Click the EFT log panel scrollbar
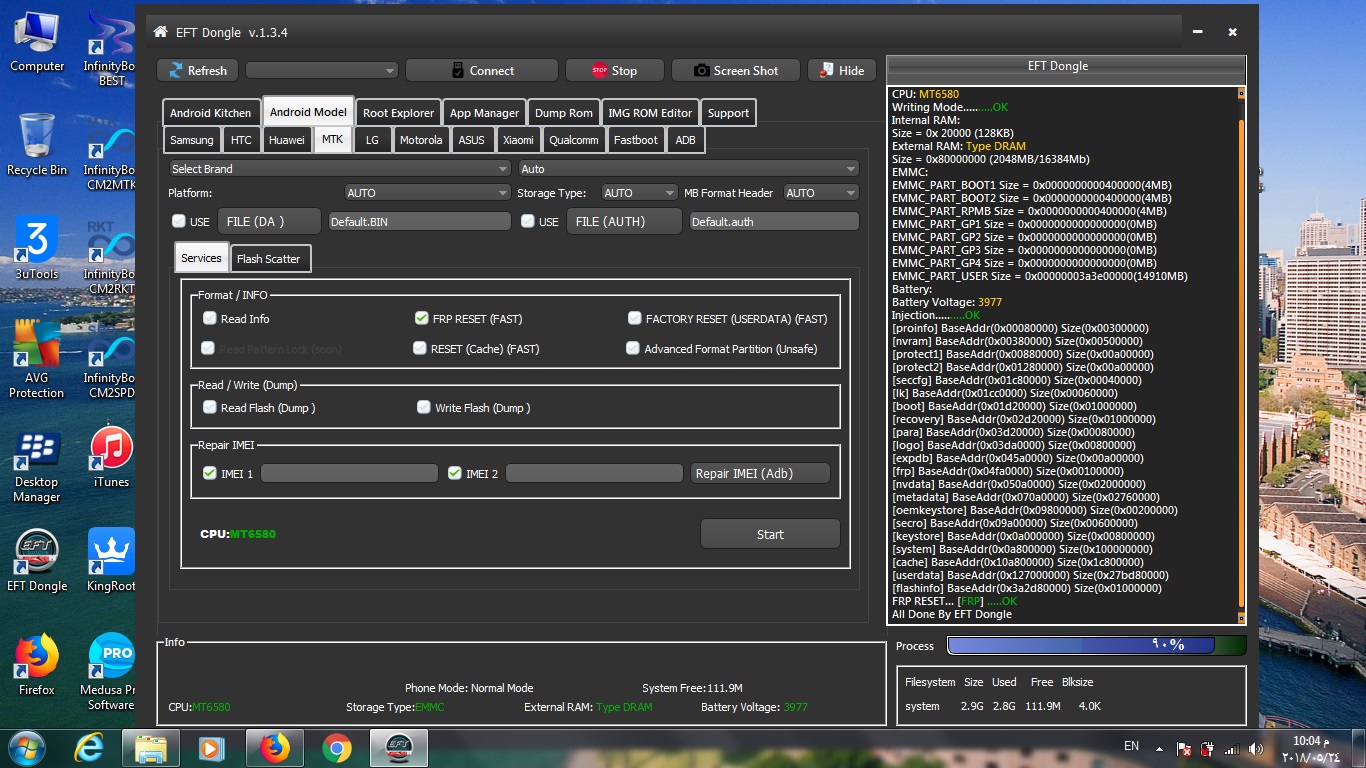1366x768 pixels. 1241,355
